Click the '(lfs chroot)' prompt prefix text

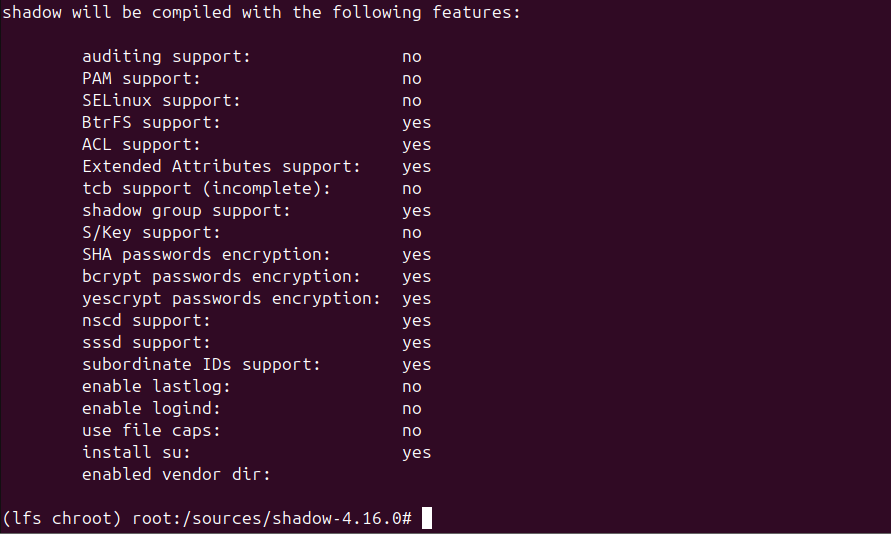click(62, 518)
